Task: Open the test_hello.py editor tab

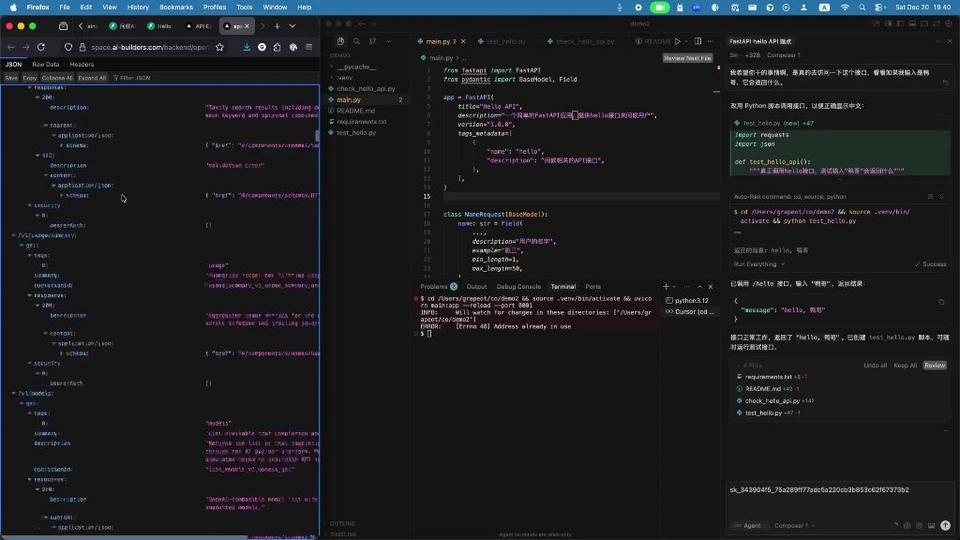Action: pos(506,42)
